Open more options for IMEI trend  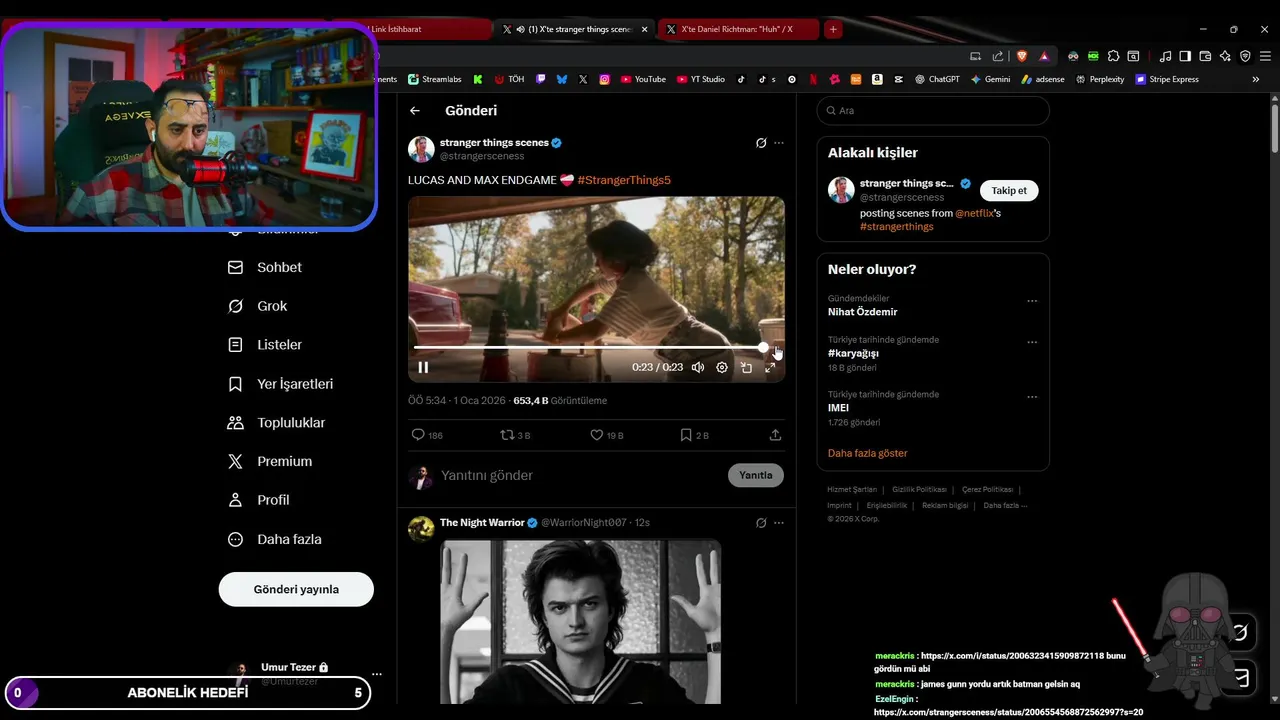[1032, 397]
